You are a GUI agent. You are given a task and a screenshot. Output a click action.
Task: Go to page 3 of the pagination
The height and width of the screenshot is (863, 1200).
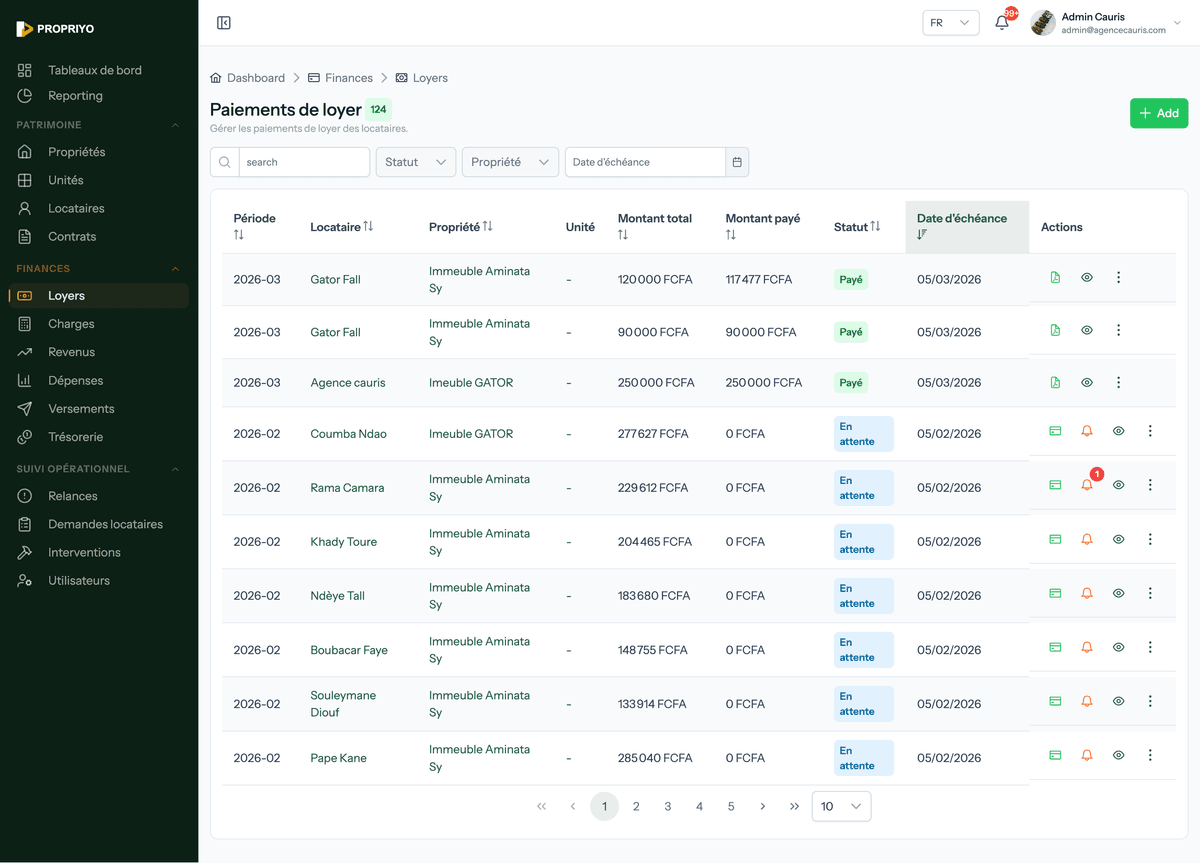[668, 806]
